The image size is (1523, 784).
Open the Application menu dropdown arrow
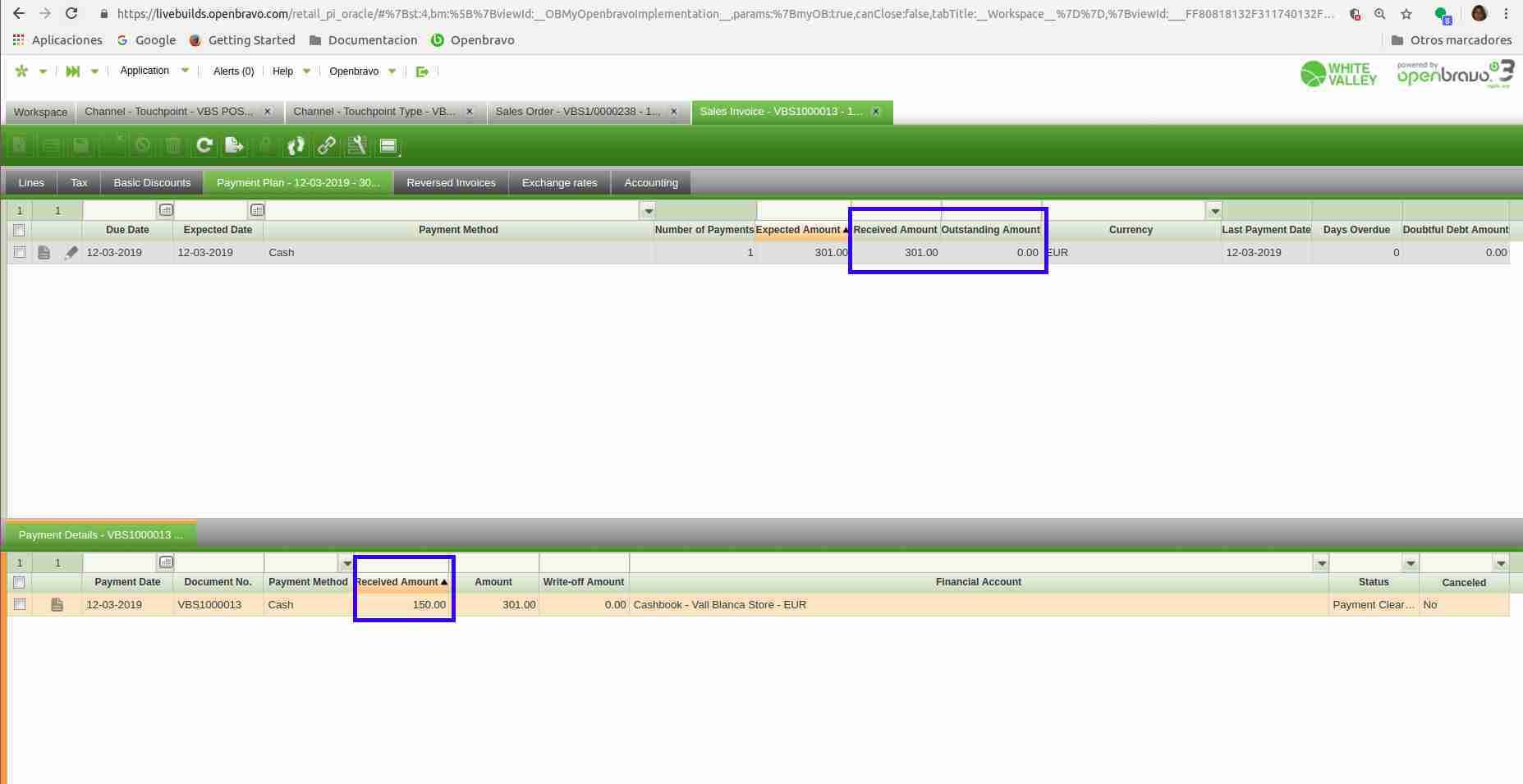pos(185,71)
